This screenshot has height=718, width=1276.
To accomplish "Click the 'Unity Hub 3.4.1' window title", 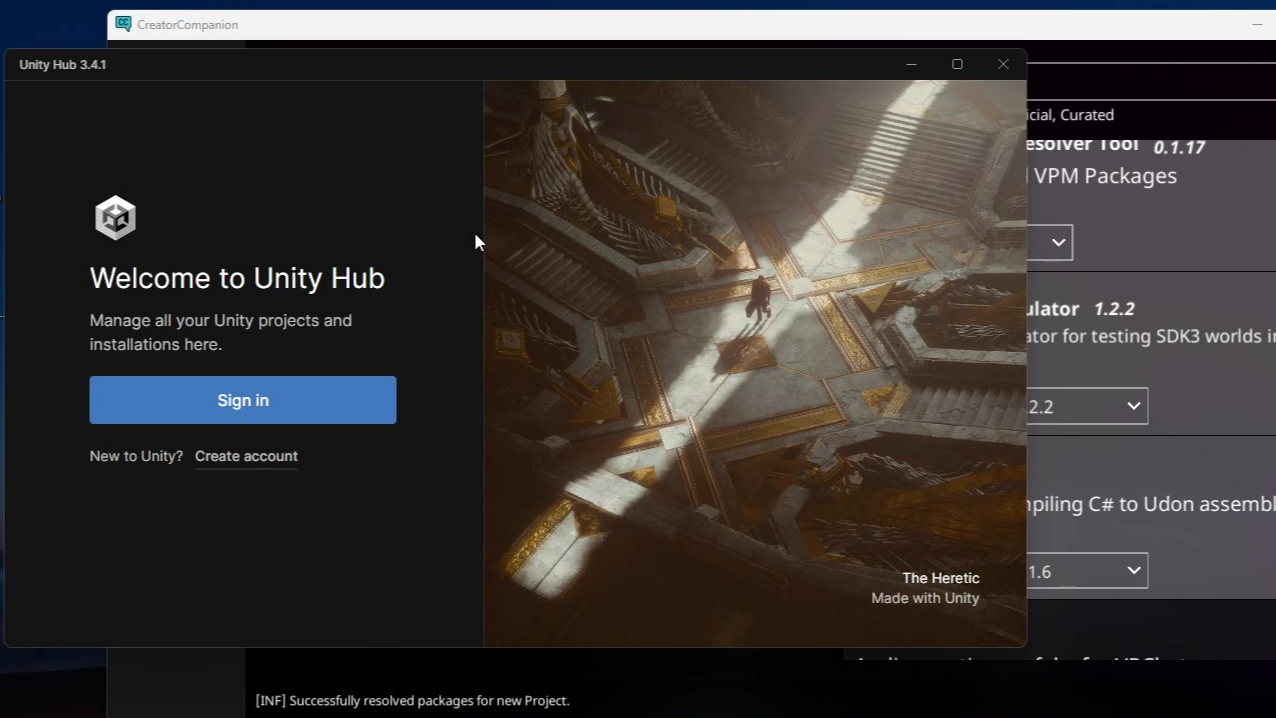I will tap(63, 64).
